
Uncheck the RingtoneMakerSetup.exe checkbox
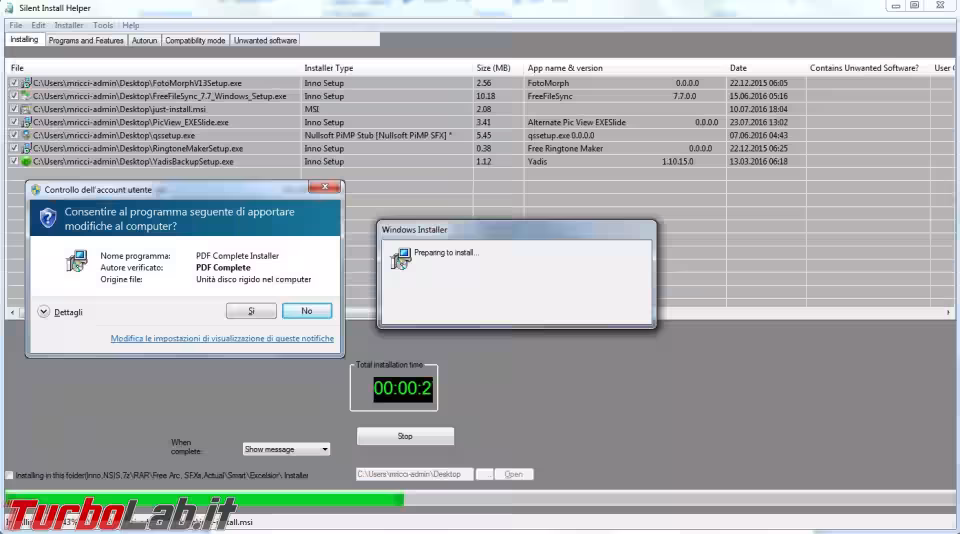[x=13, y=148]
